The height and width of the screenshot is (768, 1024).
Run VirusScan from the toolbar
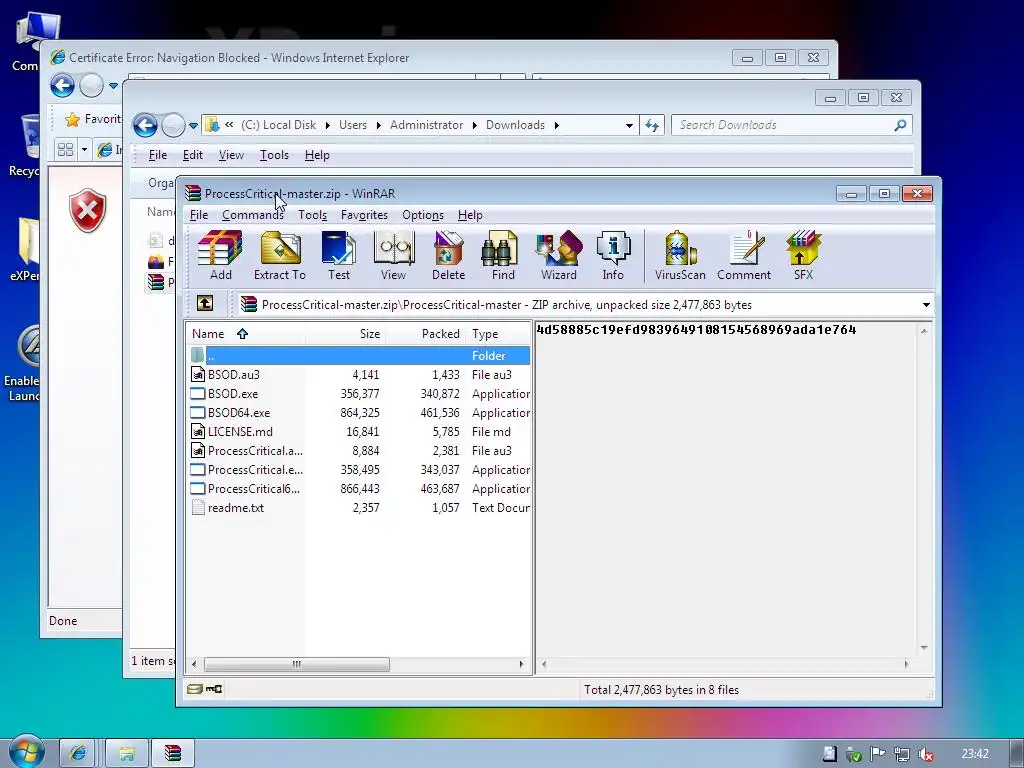point(680,255)
